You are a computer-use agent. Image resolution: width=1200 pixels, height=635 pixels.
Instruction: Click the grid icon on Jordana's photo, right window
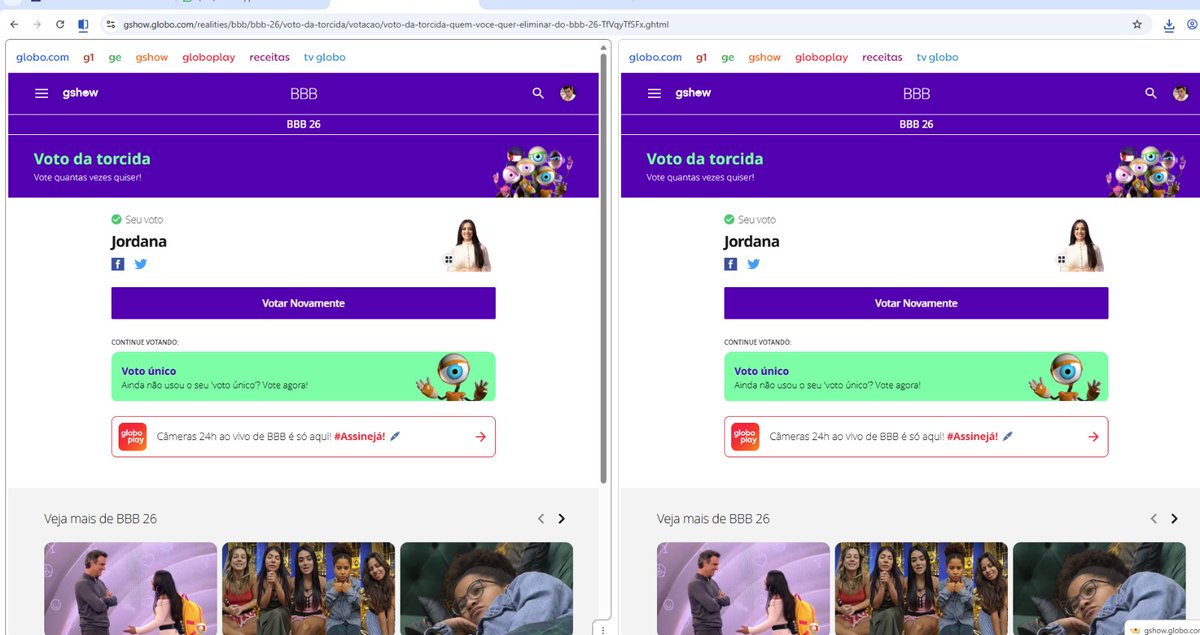[1062, 260]
